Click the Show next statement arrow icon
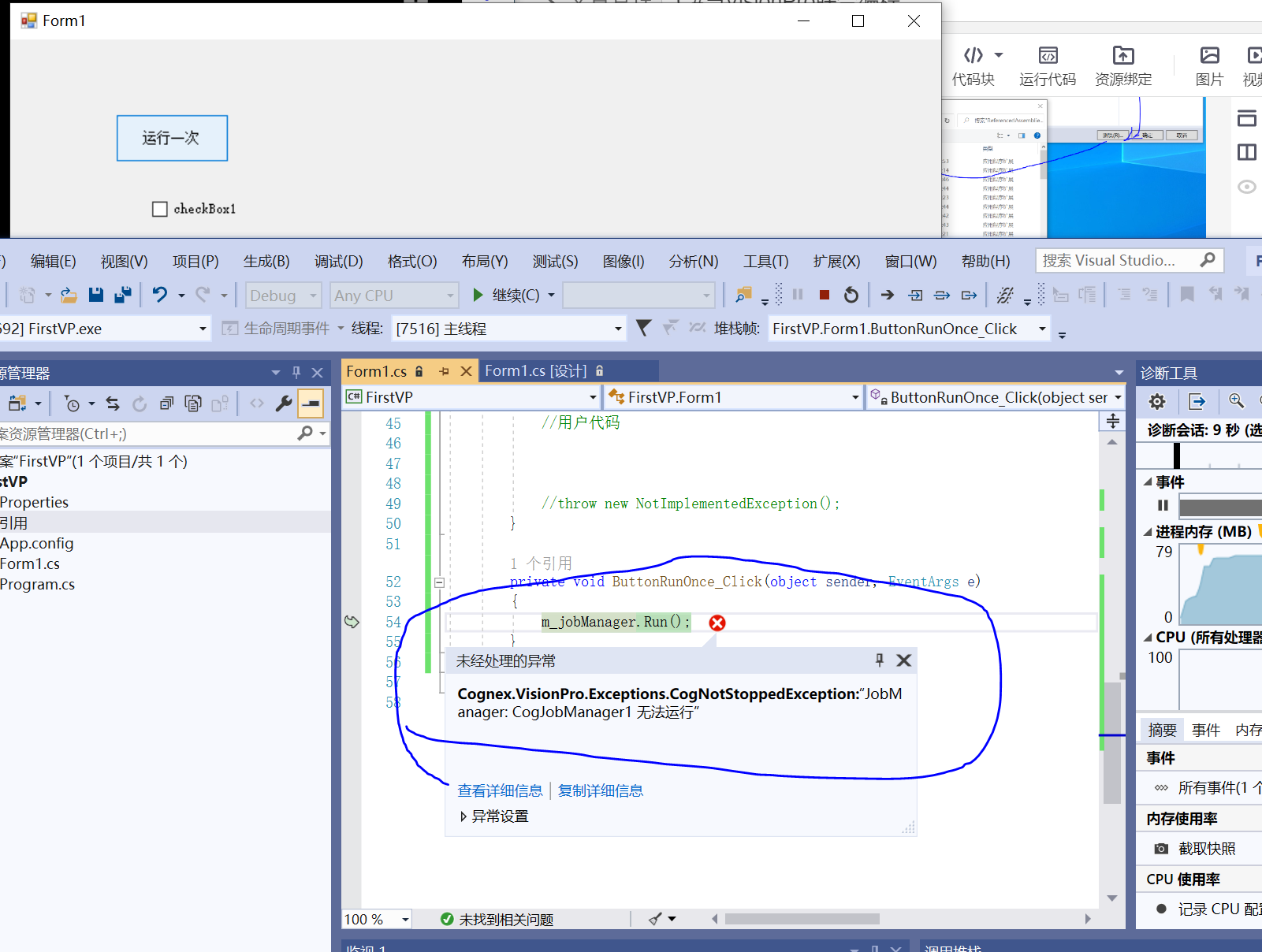 pos(888,295)
